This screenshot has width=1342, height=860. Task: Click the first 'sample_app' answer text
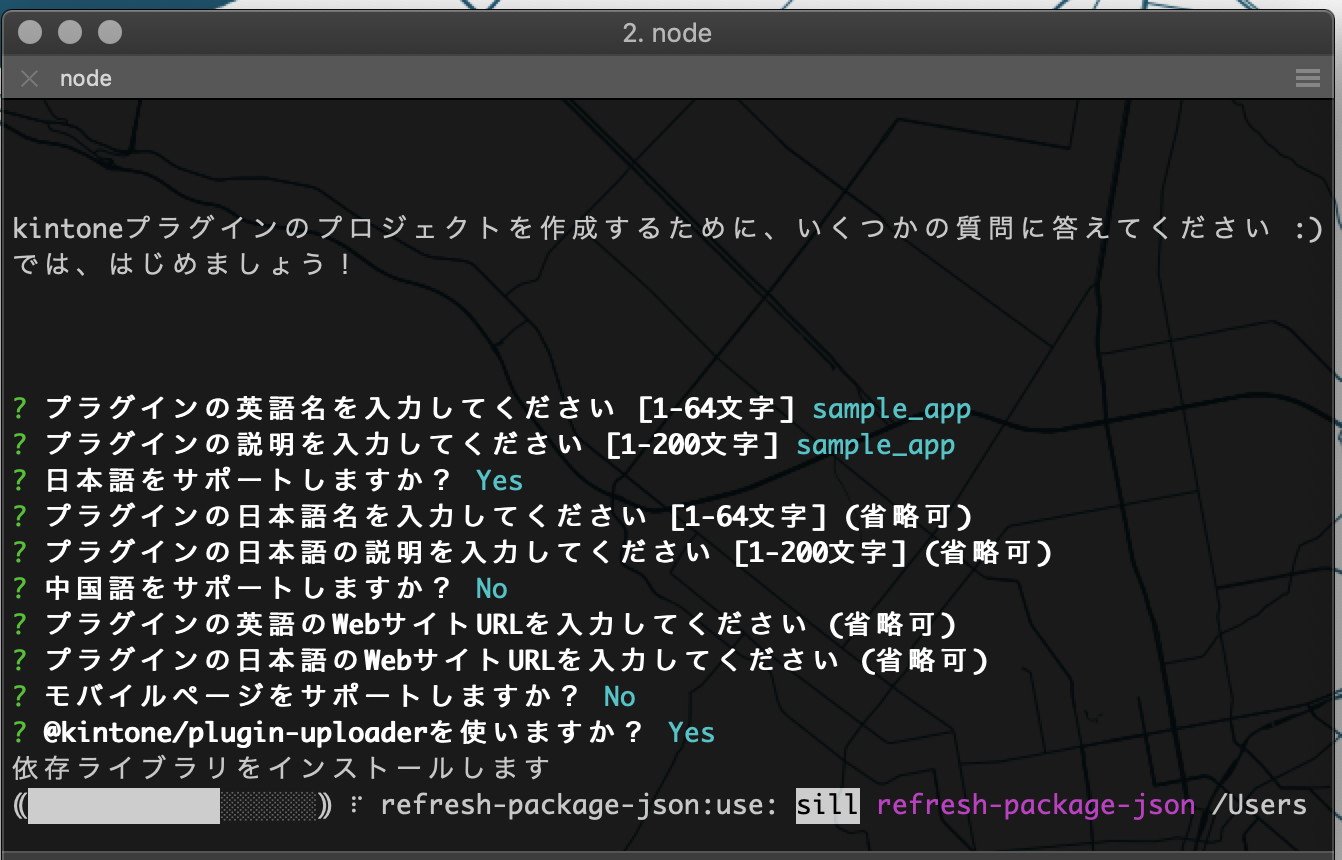click(891, 410)
